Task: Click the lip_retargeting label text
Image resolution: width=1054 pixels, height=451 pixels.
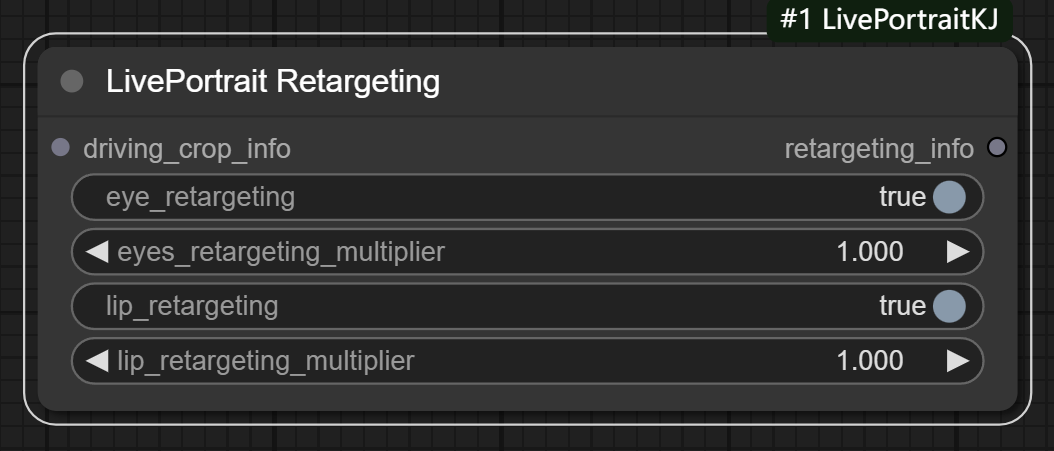Action: coord(192,306)
